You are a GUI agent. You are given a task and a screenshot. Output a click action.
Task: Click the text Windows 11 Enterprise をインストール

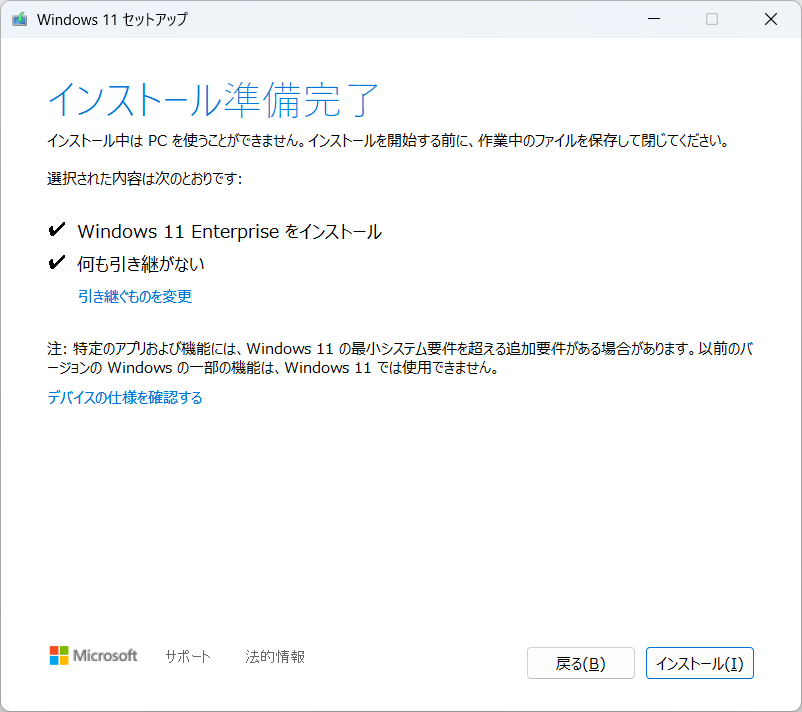(230, 231)
